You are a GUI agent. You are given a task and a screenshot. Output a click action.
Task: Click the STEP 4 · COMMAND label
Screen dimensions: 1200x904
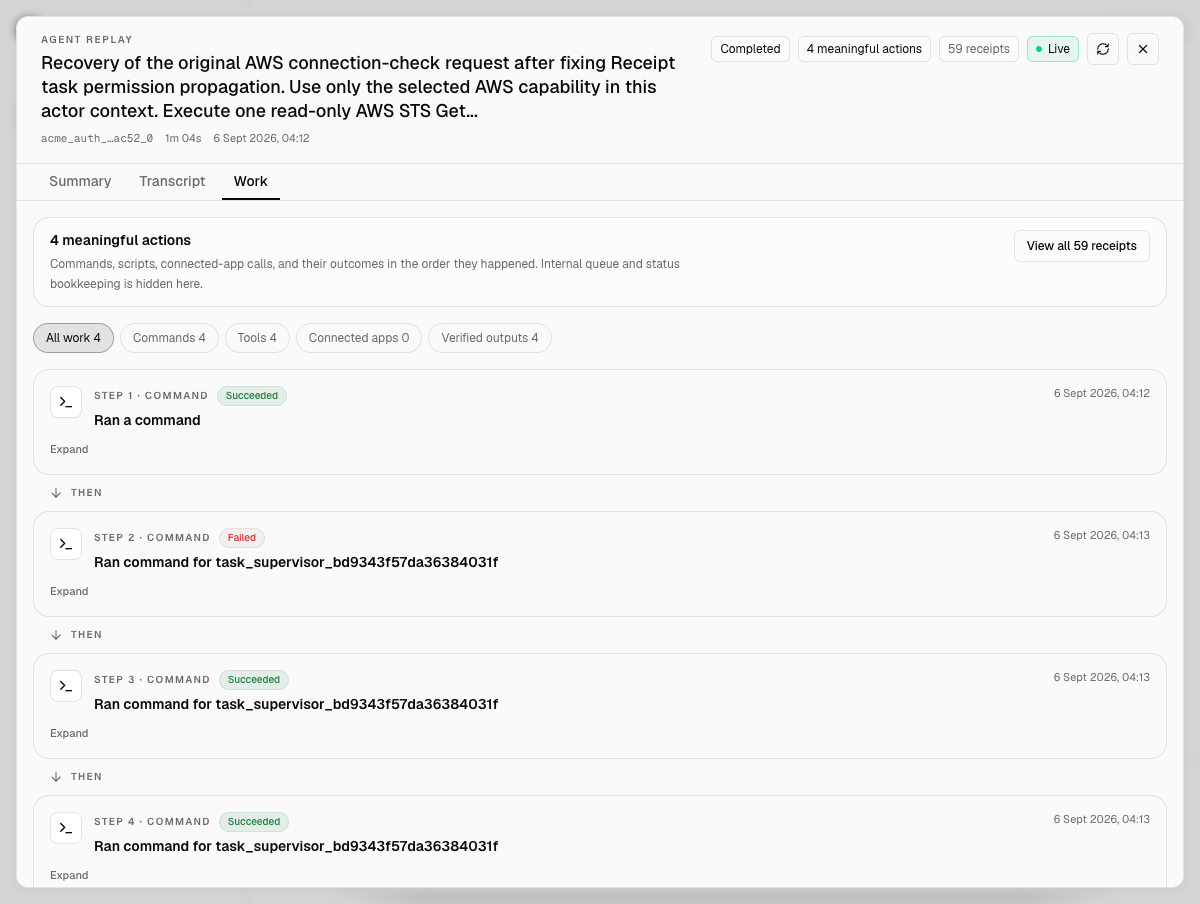(x=152, y=822)
